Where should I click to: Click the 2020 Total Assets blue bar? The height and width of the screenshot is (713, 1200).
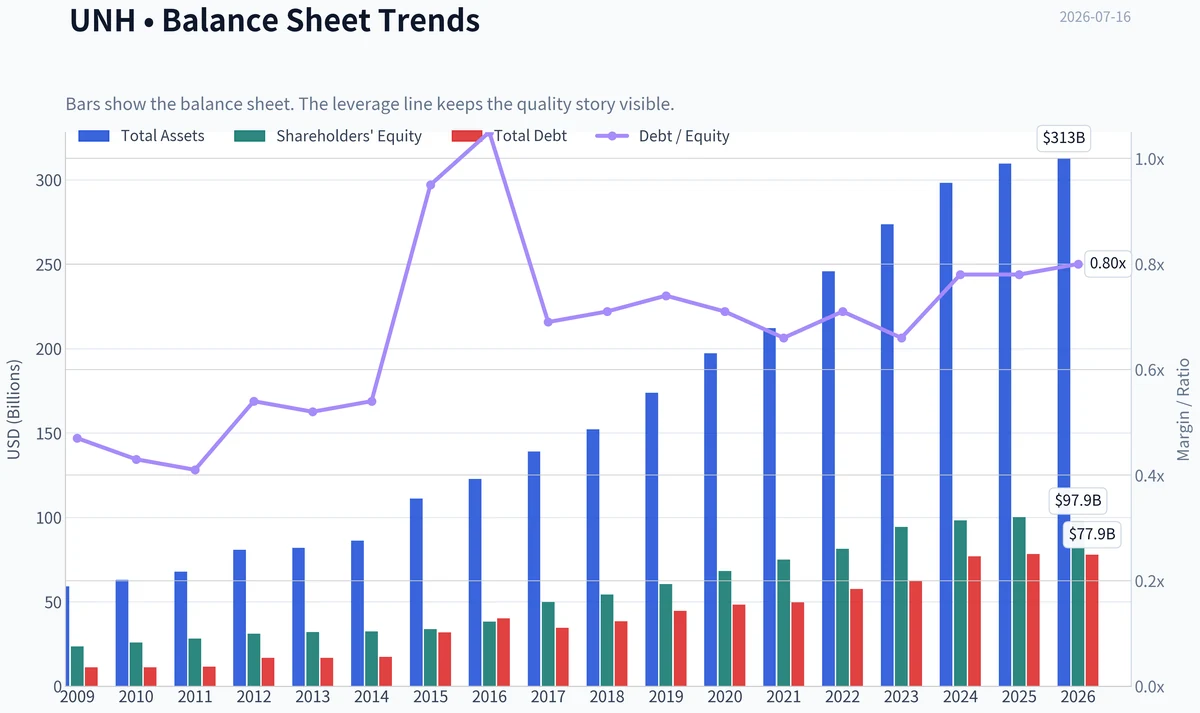(711, 520)
